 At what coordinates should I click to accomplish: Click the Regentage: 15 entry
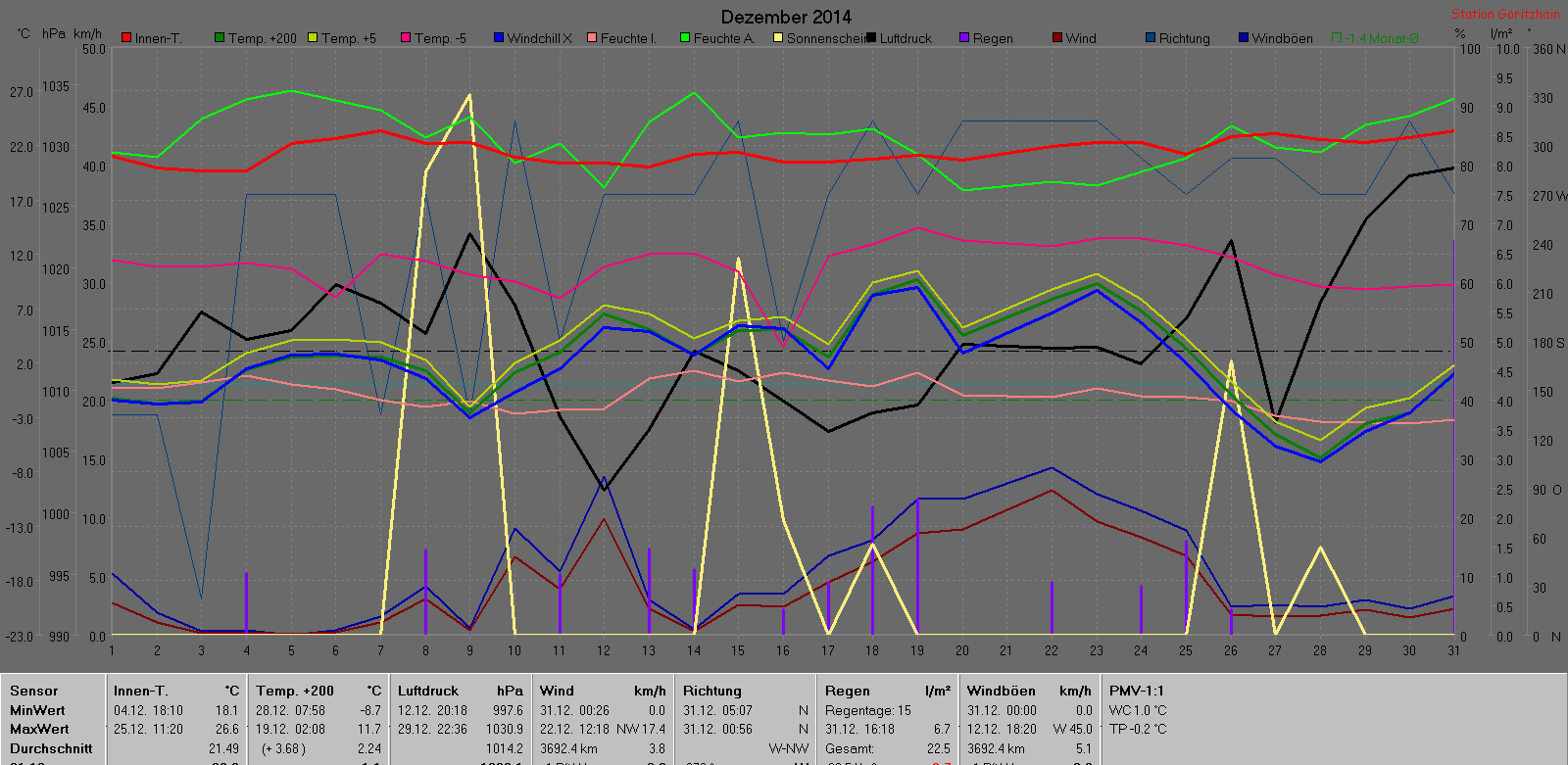click(x=868, y=710)
